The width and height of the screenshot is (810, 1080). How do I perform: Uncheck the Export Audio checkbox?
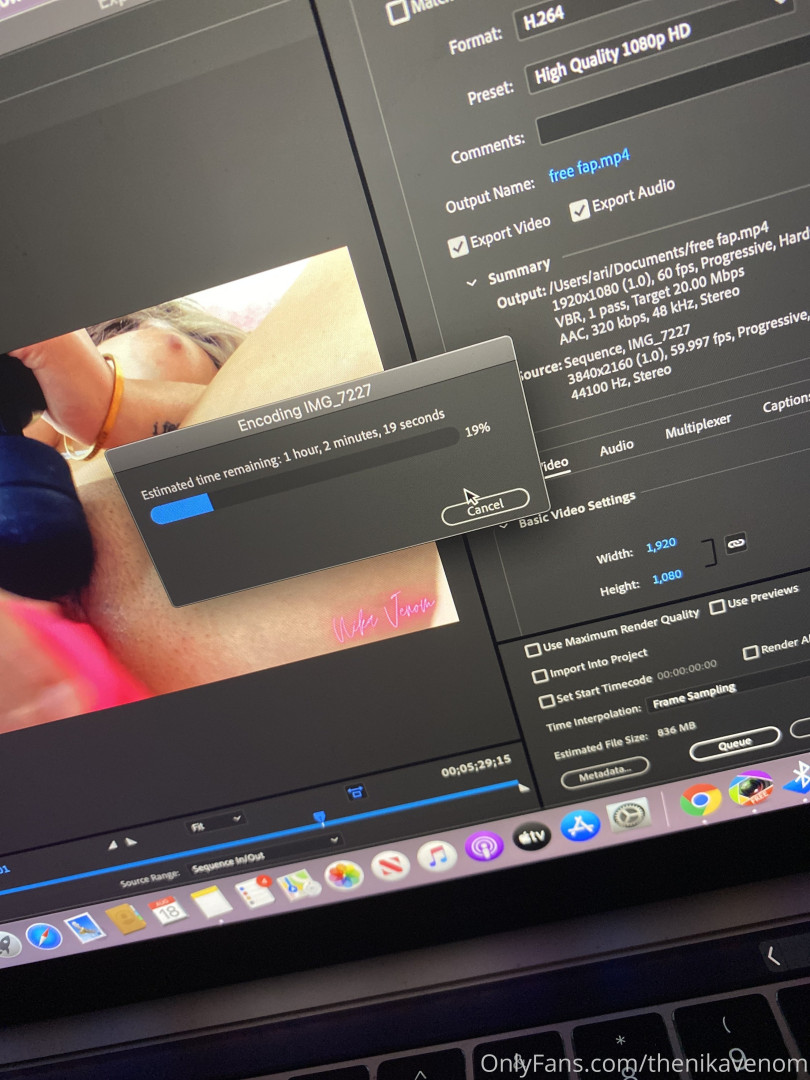coord(579,210)
